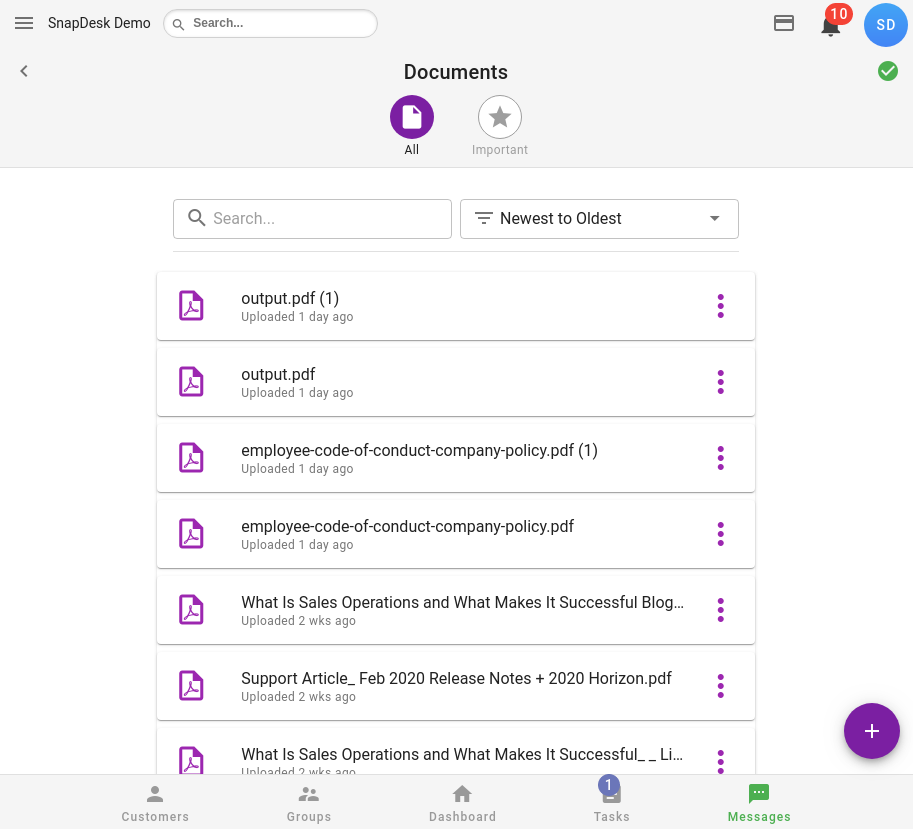Open the output.pdf document name

(x=278, y=374)
